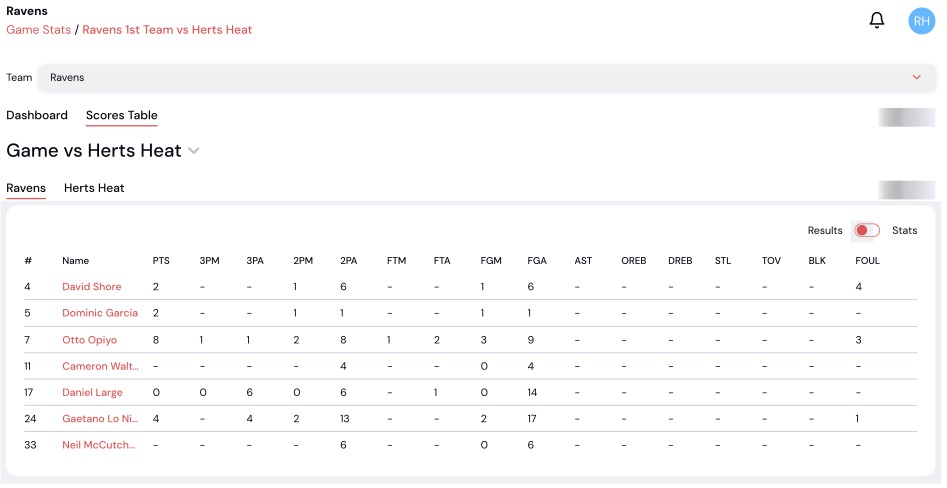Switch to the Herts Heat team tab

pyautogui.click(x=94, y=188)
